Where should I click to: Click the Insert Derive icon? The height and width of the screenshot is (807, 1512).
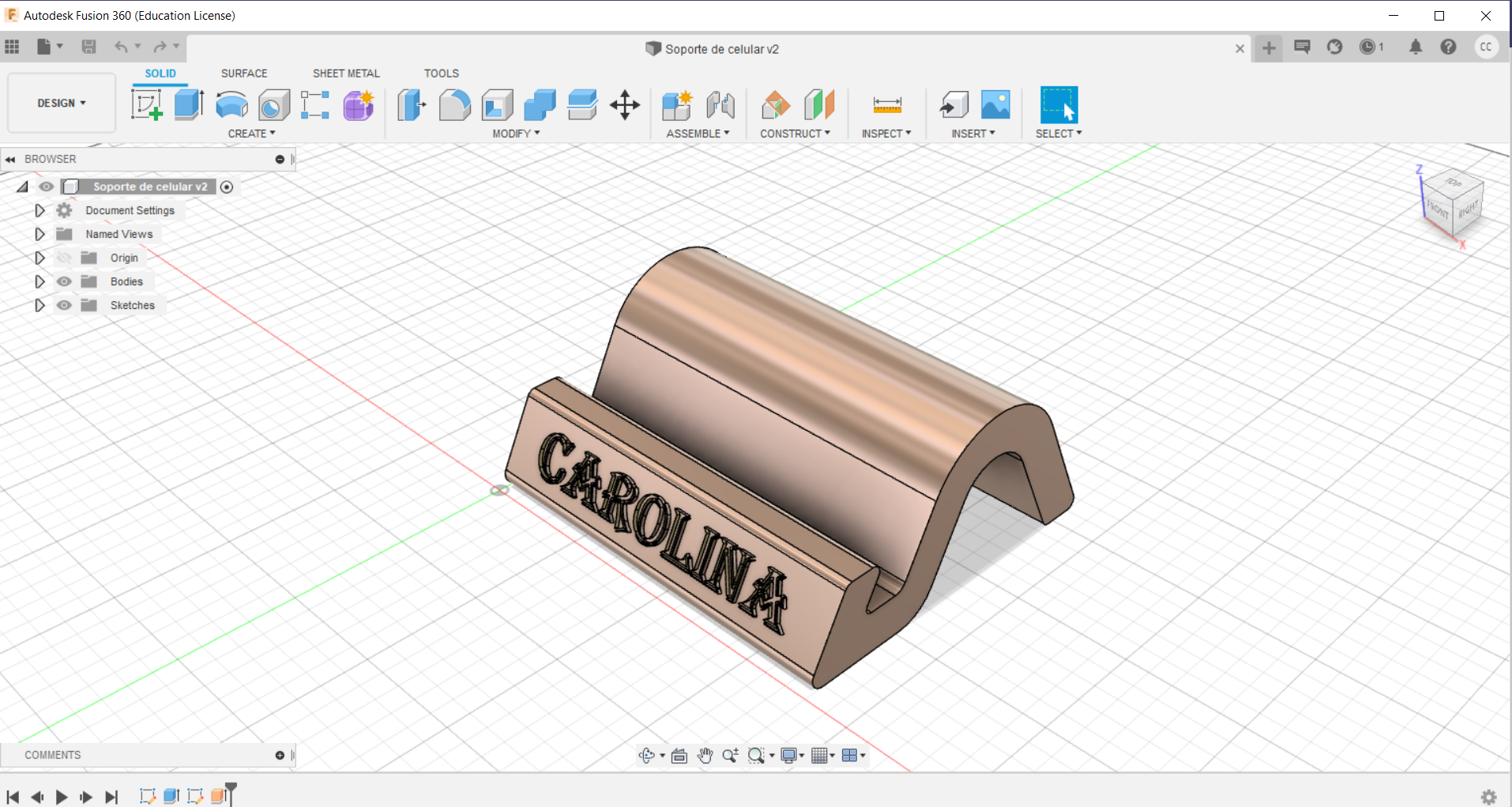953,104
